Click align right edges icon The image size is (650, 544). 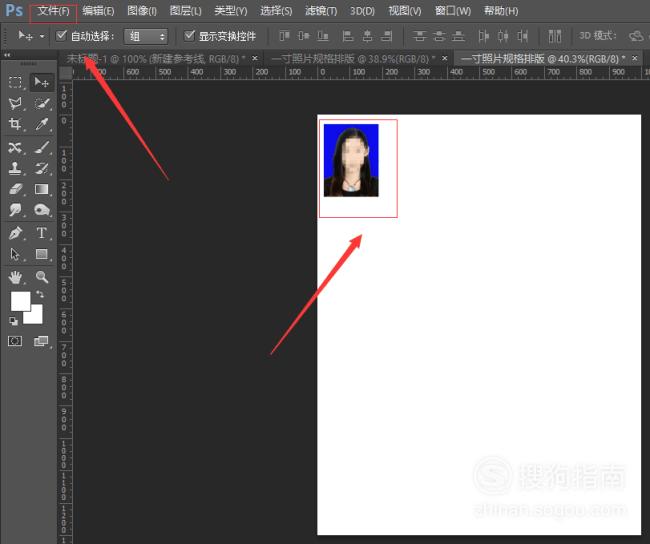[x=386, y=36]
